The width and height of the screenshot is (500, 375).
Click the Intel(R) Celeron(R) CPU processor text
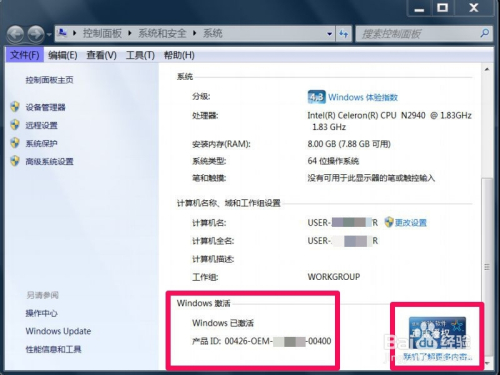coord(389,121)
